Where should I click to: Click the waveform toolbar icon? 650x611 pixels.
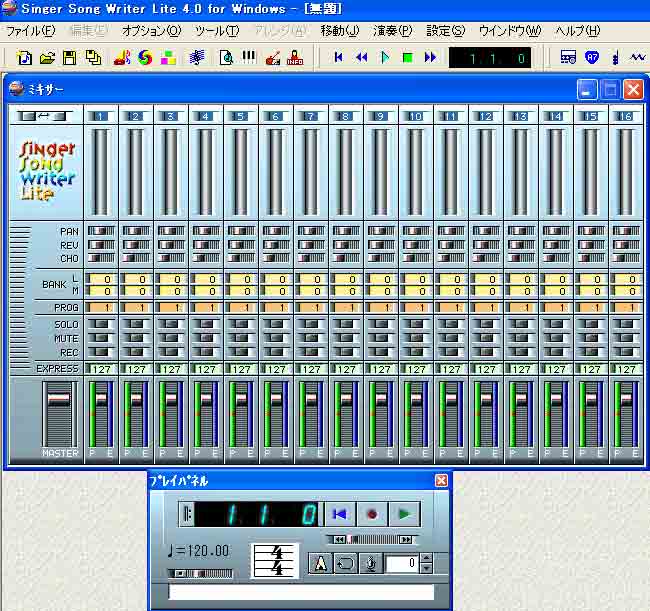(638, 57)
